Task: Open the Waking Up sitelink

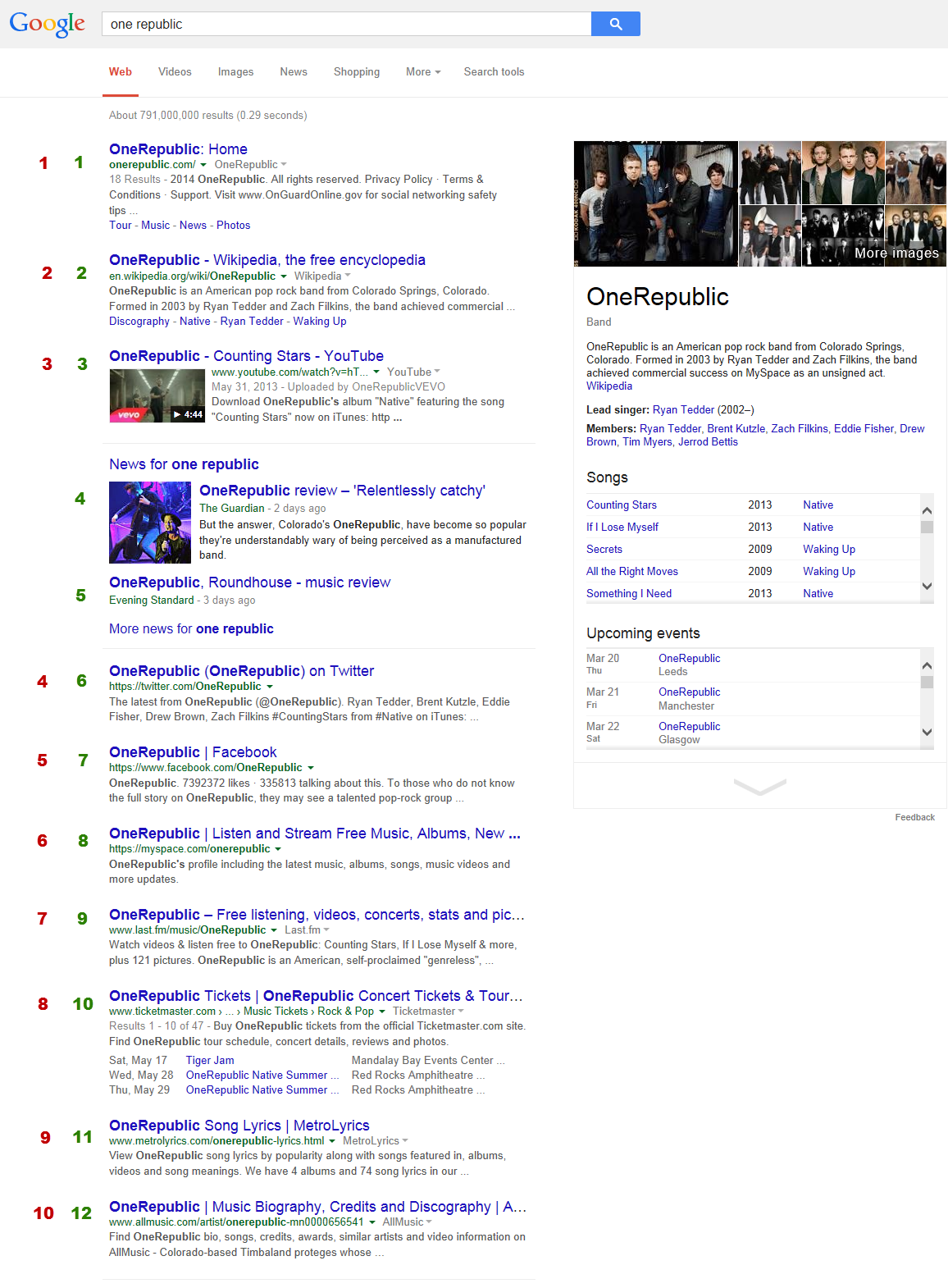Action: click(x=320, y=322)
